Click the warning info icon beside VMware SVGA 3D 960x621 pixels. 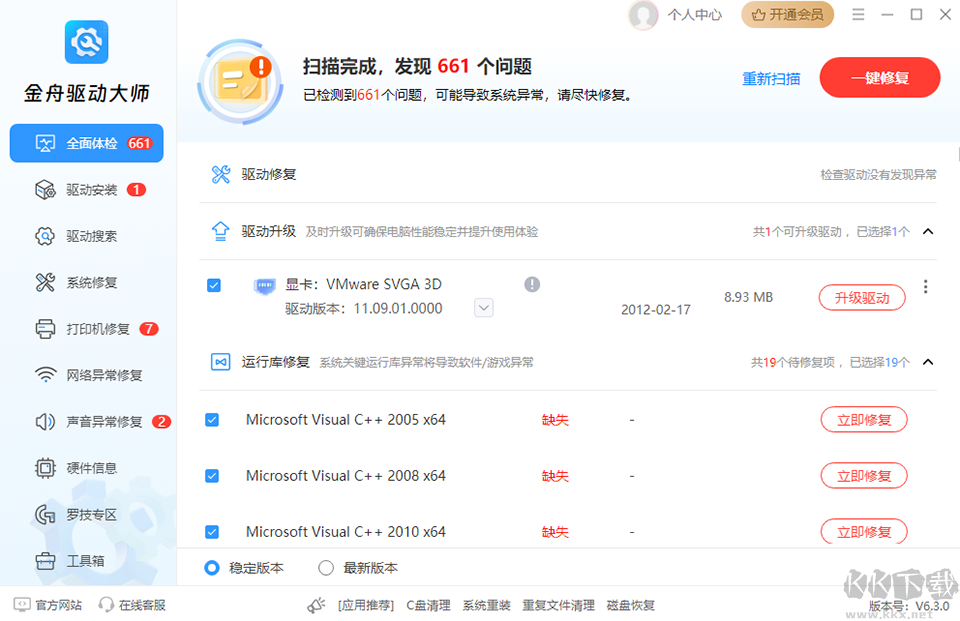[x=532, y=284]
